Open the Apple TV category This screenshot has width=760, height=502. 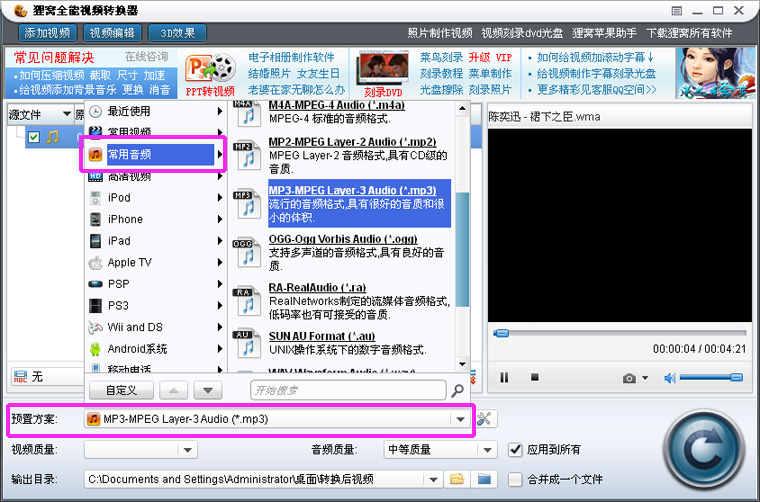pyautogui.click(x=156, y=262)
